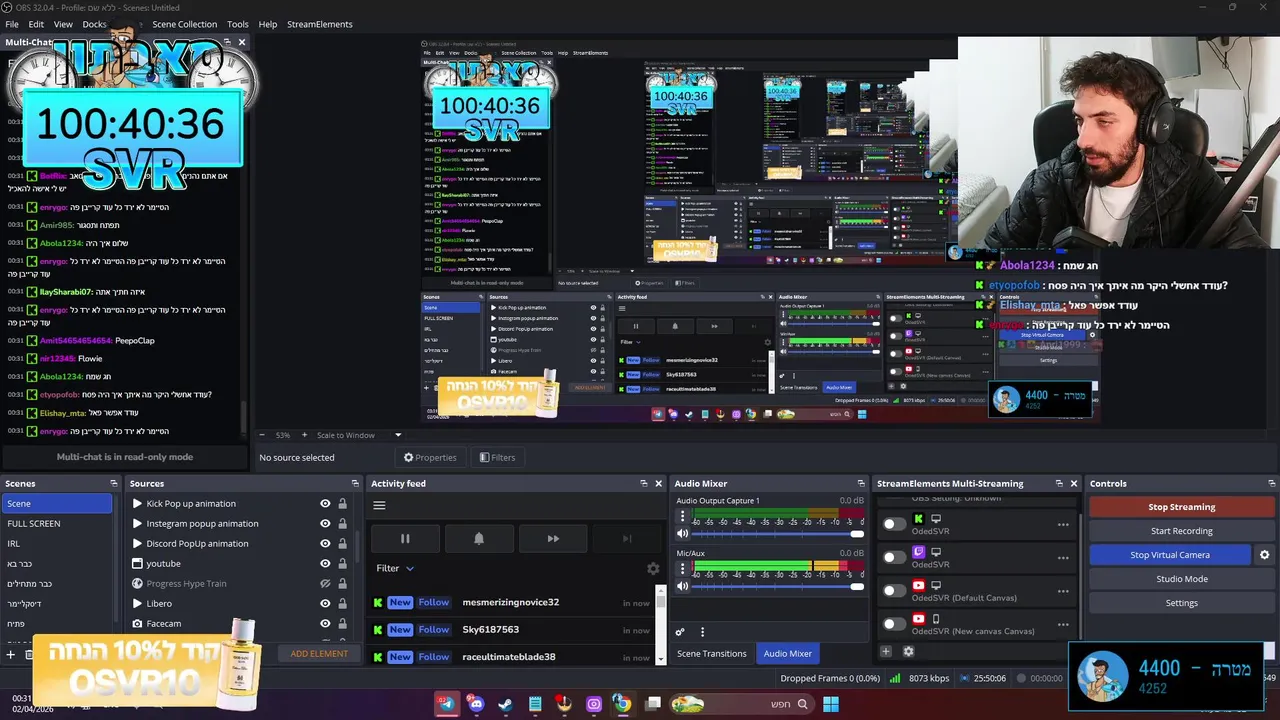
Task: Select the IRL scene
Action: pyautogui.click(x=58, y=544)
